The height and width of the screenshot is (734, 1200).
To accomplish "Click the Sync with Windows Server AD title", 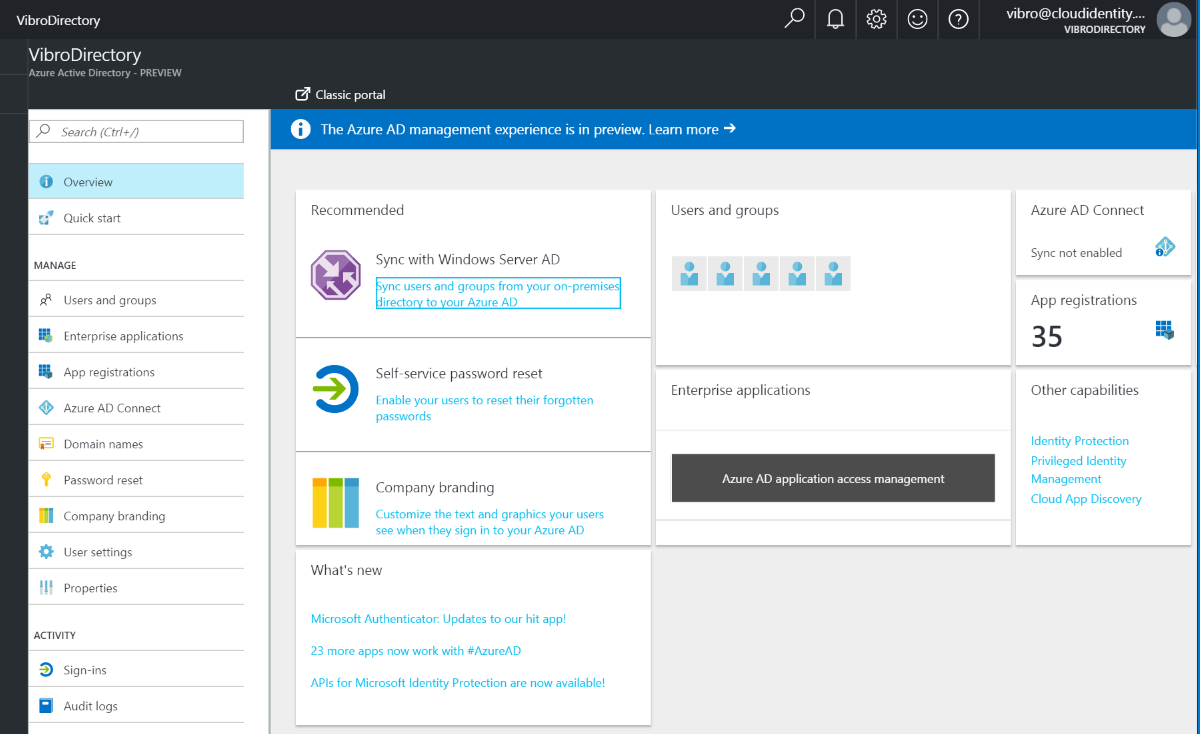I will [x=468, y=259].
